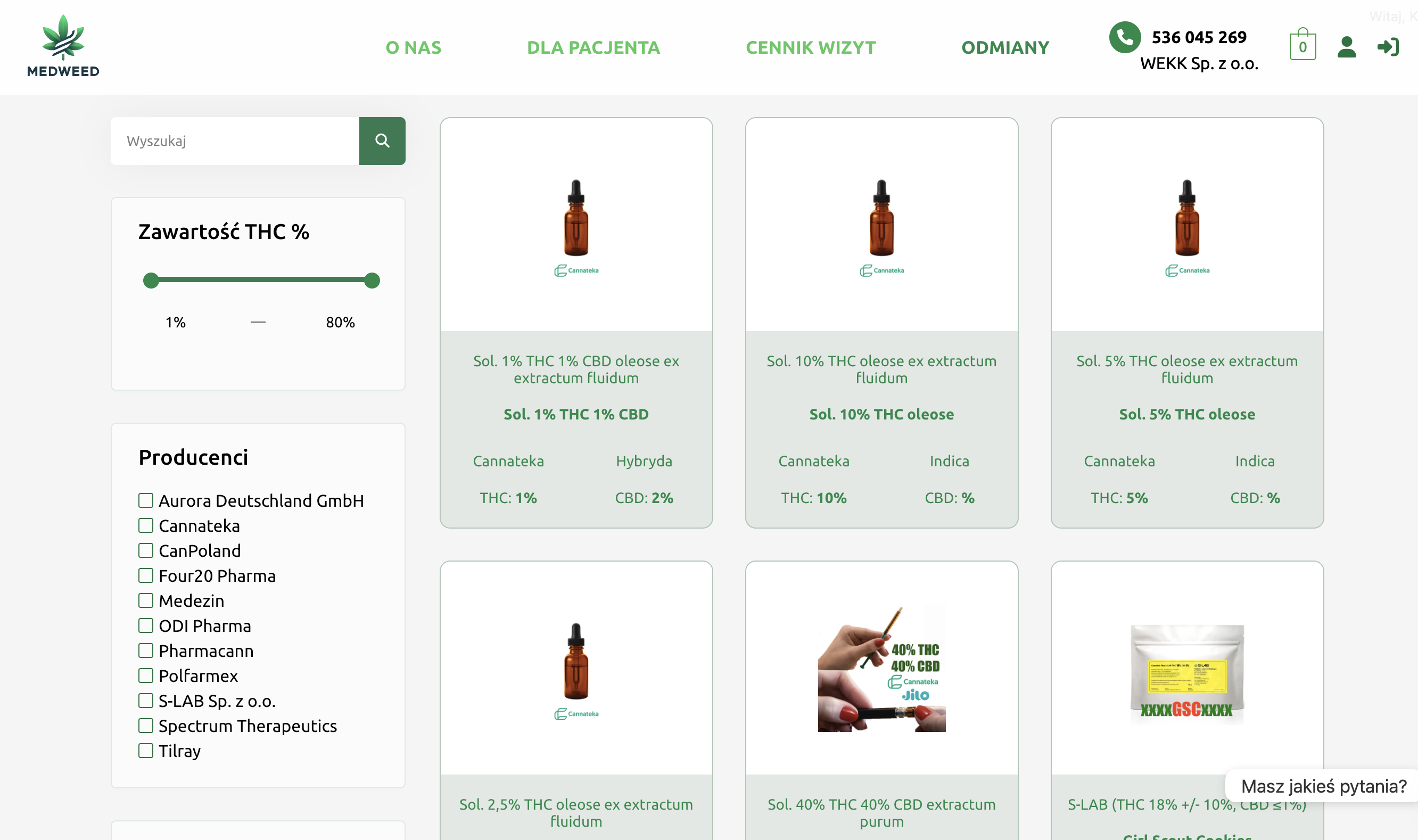The image size is (1418, 840).
Task: Check the CanPoland producer filter
Action: click(x=146, y=550)
